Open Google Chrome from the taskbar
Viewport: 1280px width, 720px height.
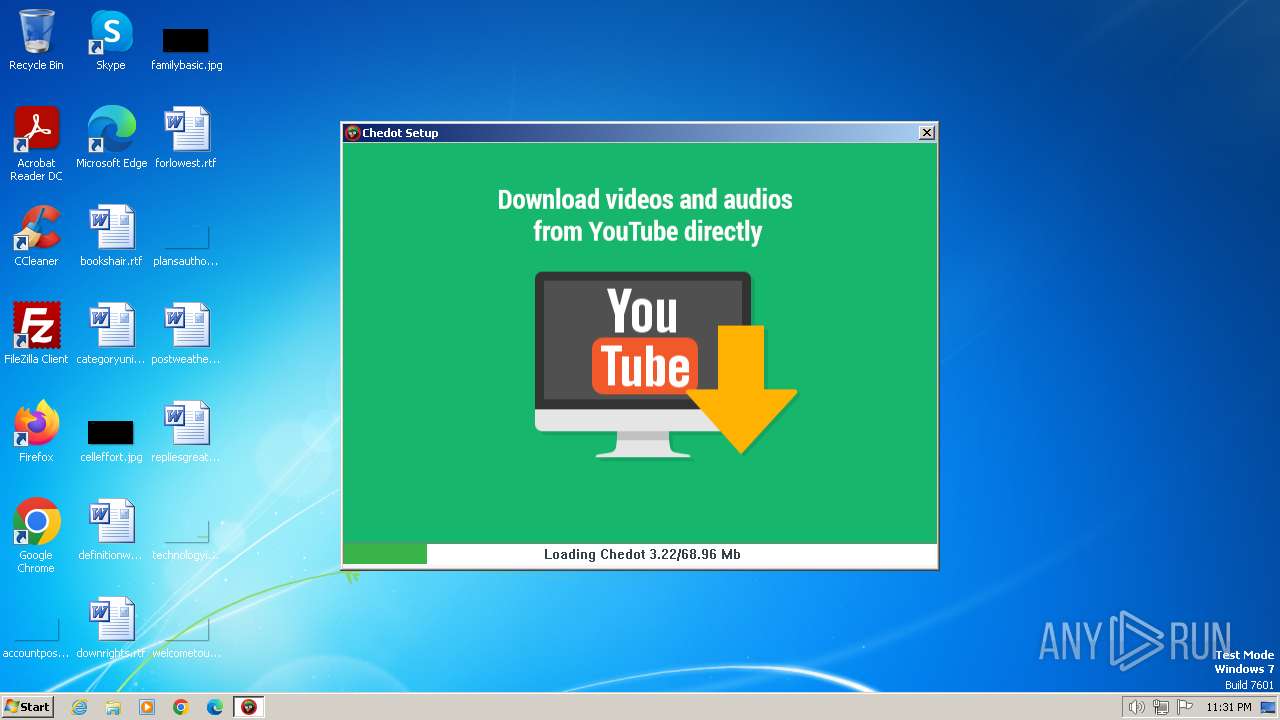tap(181, 707)
